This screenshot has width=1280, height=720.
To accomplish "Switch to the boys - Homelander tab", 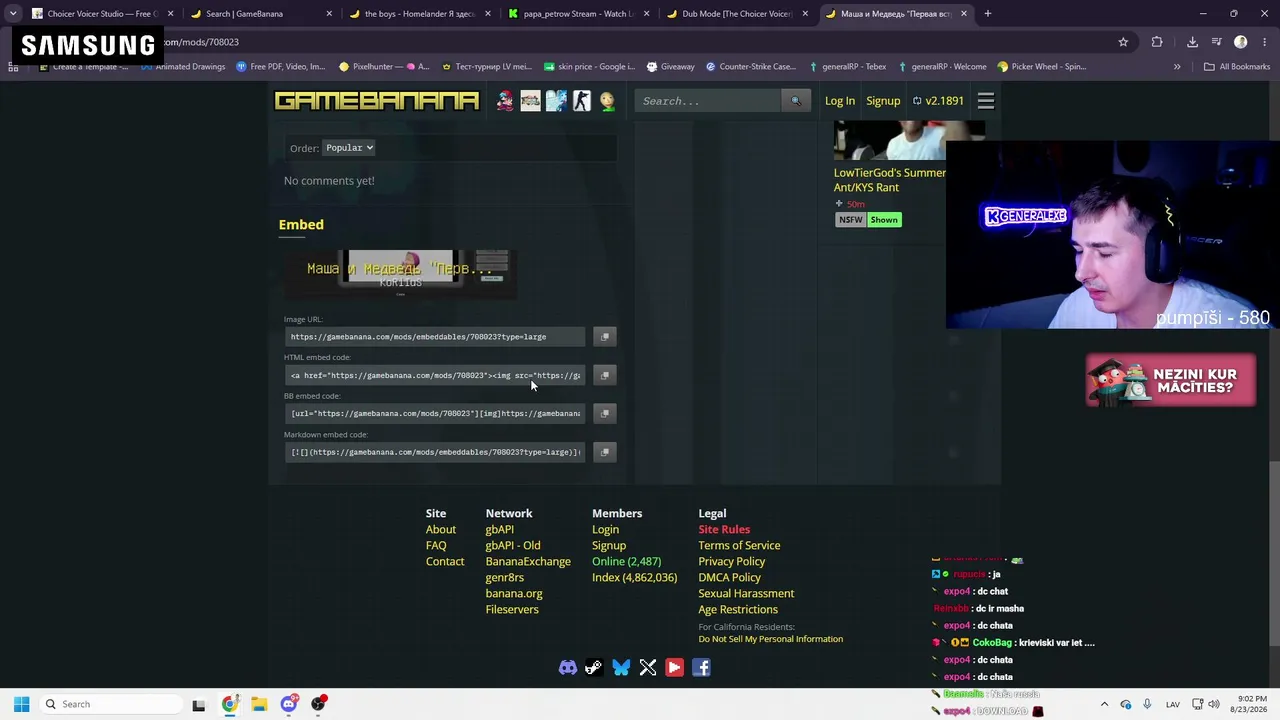I will click(x=420, y=14).
